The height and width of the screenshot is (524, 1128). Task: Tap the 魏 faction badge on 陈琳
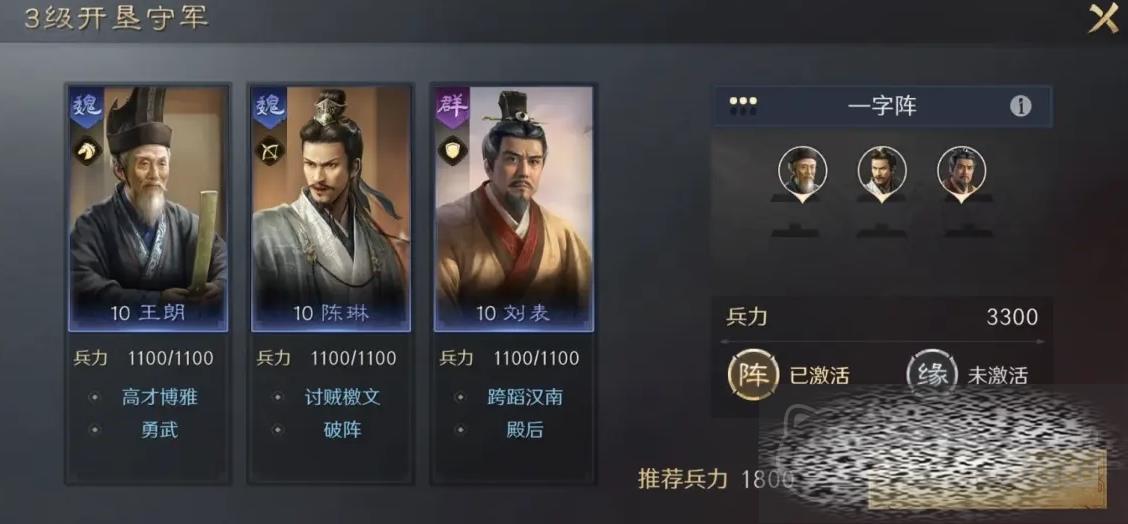[x=270, y=108]
